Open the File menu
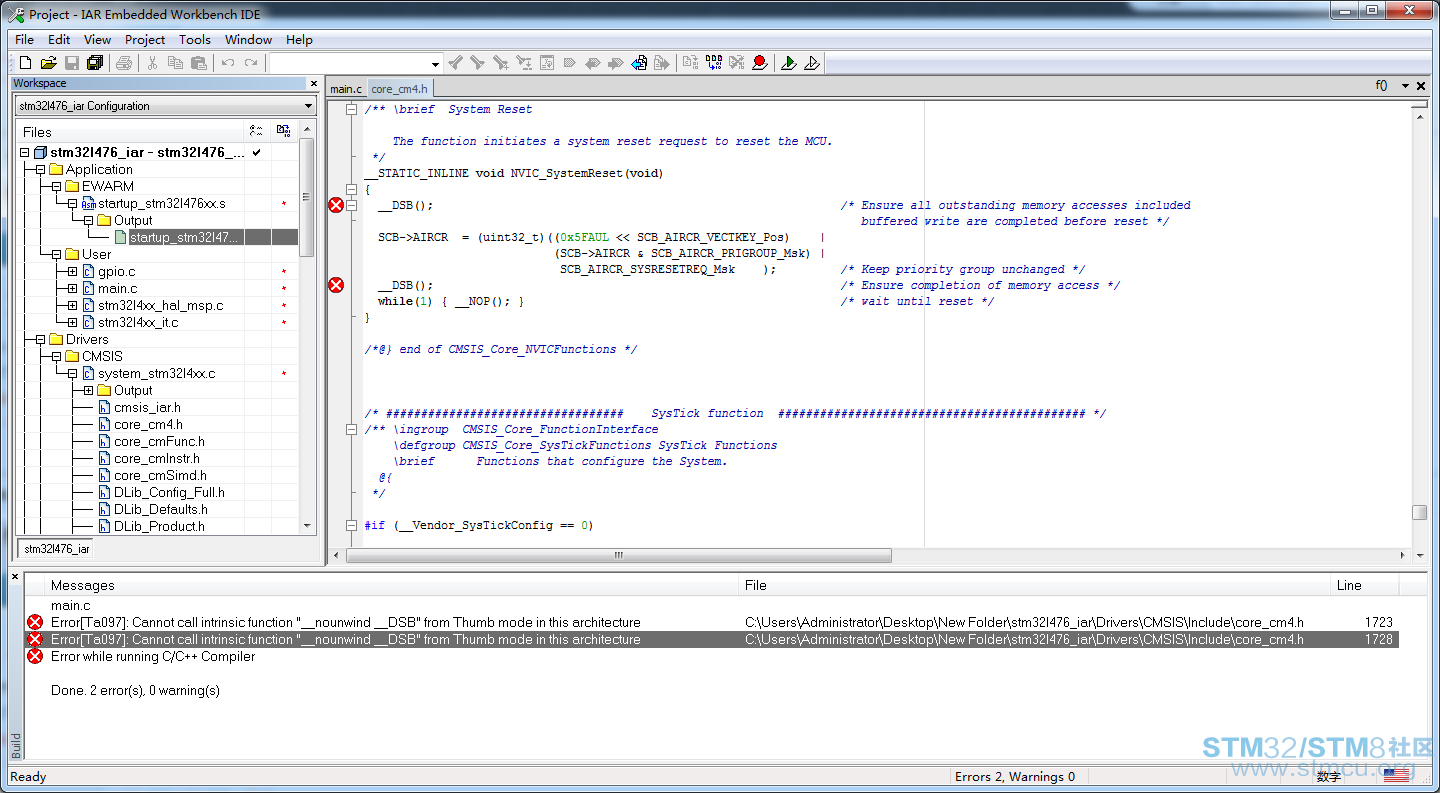Viewport: 1440px width, 793px height. [x=24, y=39]
